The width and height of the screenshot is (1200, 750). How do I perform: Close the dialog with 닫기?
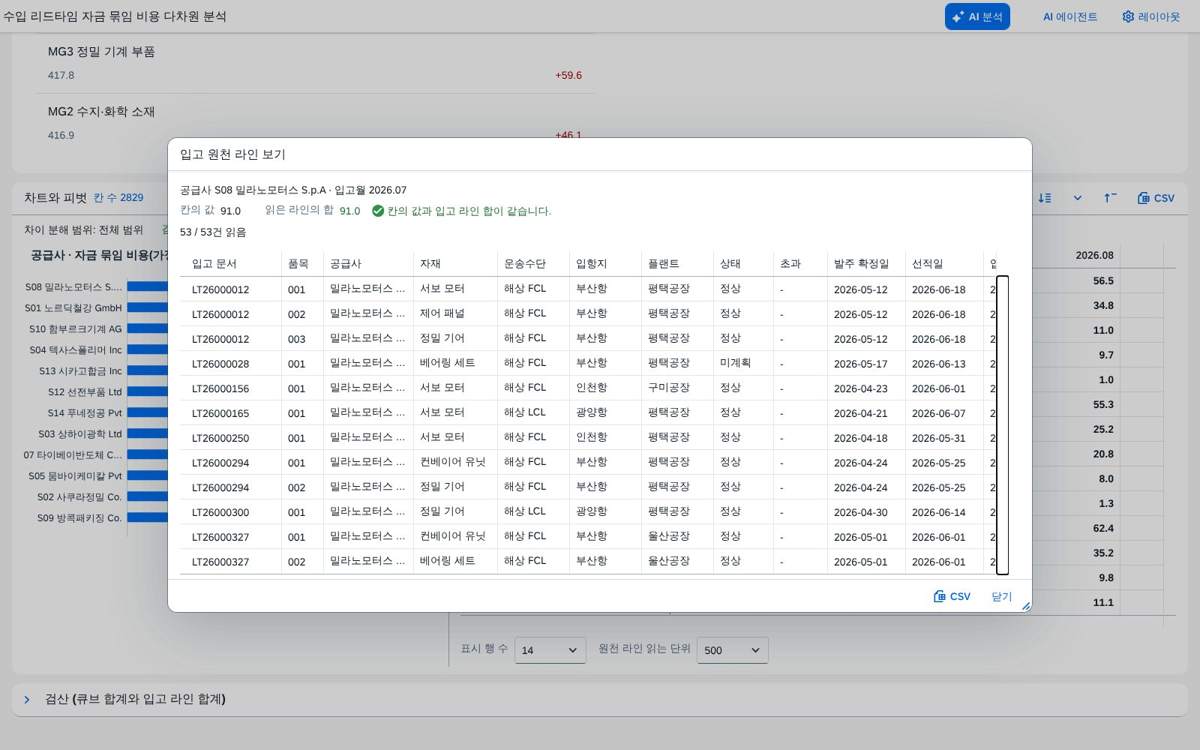point(1001,596)
